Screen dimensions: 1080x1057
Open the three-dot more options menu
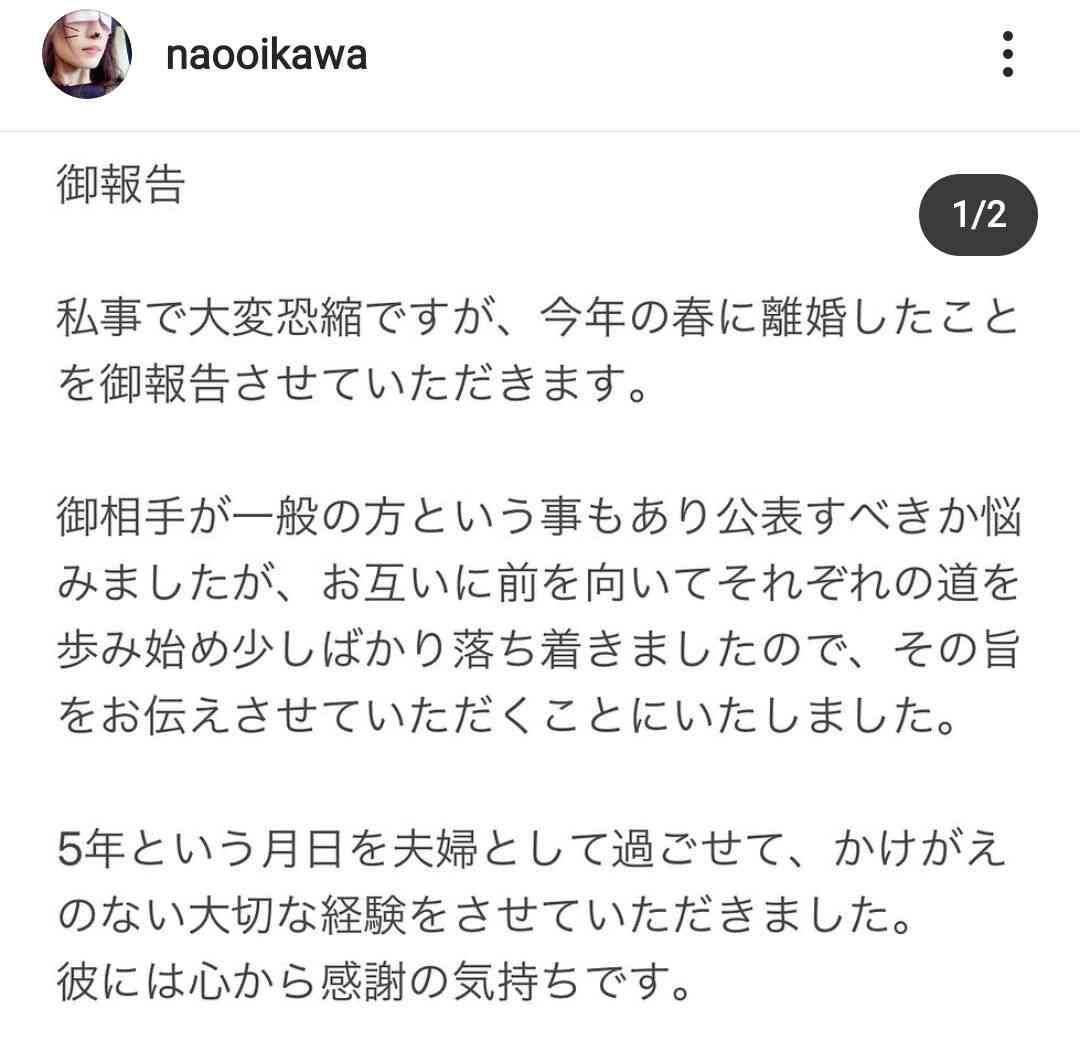pos(1008,54)
